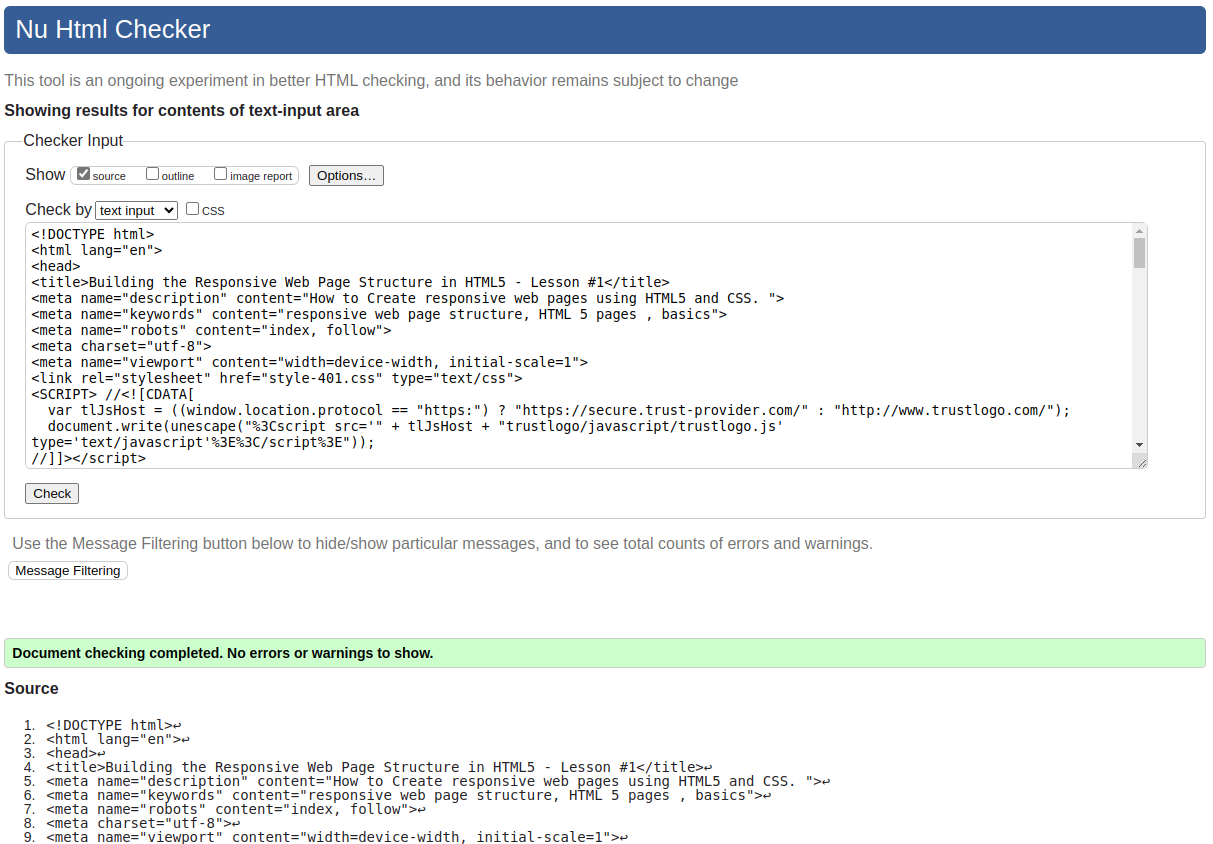The image size is (1213, 844).
Task: Click the Source heading
Action: 31,688
